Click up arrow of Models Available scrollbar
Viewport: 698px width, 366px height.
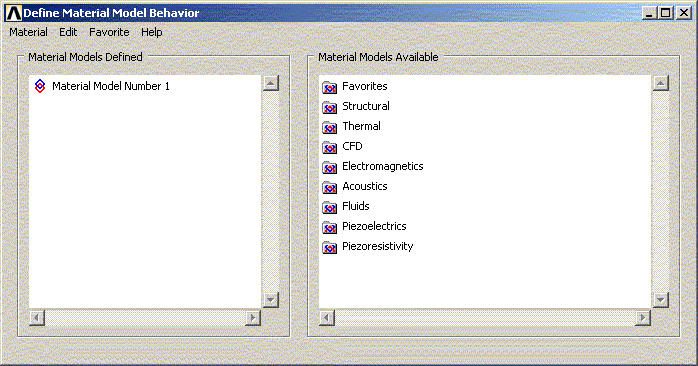point(661,83)
